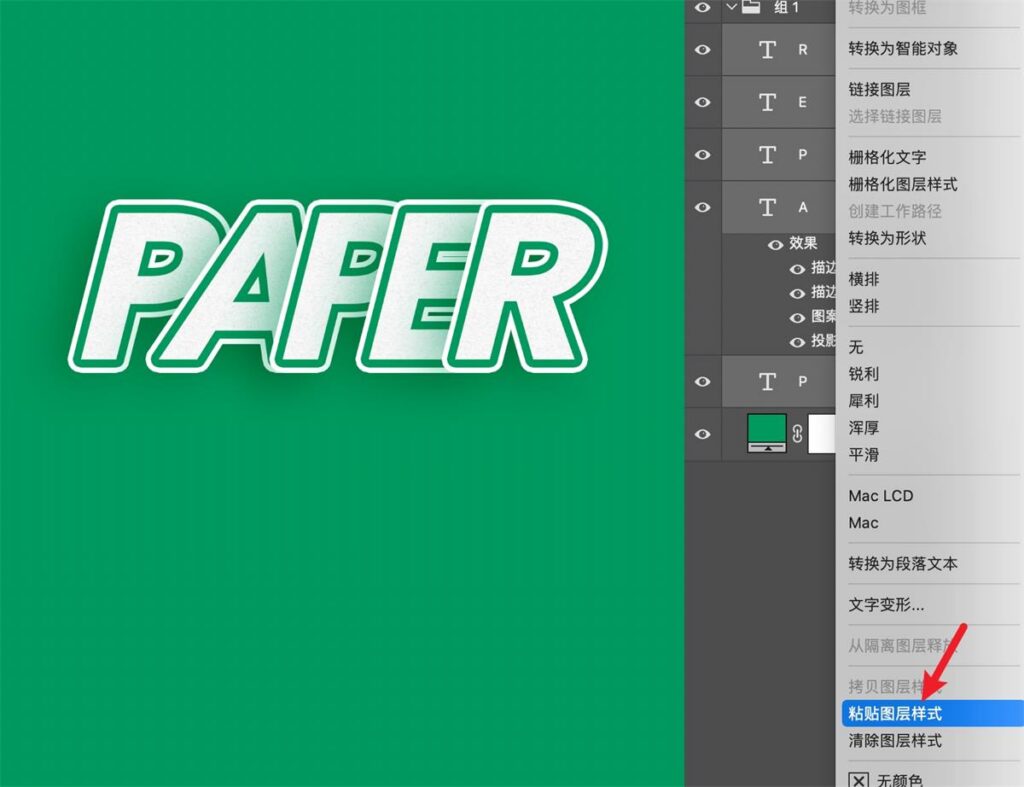Click highlighted 粘贴图层样式 menu item
The image size is (1024, 787).
click(933, 713)
